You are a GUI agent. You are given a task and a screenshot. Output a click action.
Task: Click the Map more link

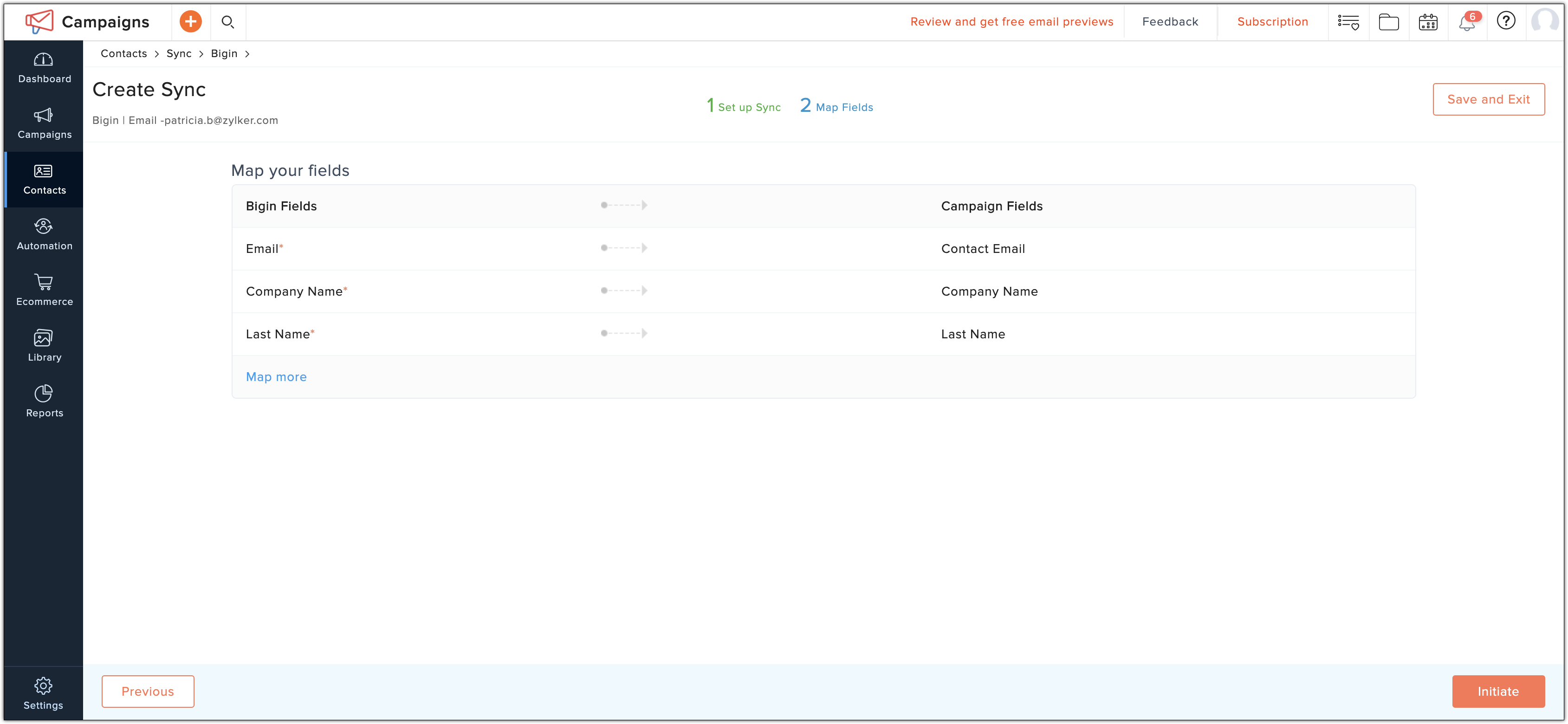(276, 376)
